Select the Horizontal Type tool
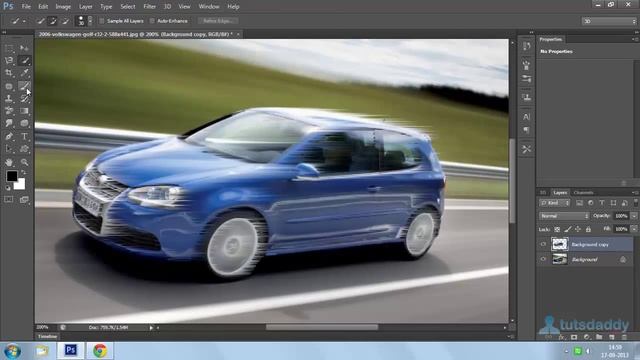The height and width of the screenshot is (360, 640). (x=24, y=136)
